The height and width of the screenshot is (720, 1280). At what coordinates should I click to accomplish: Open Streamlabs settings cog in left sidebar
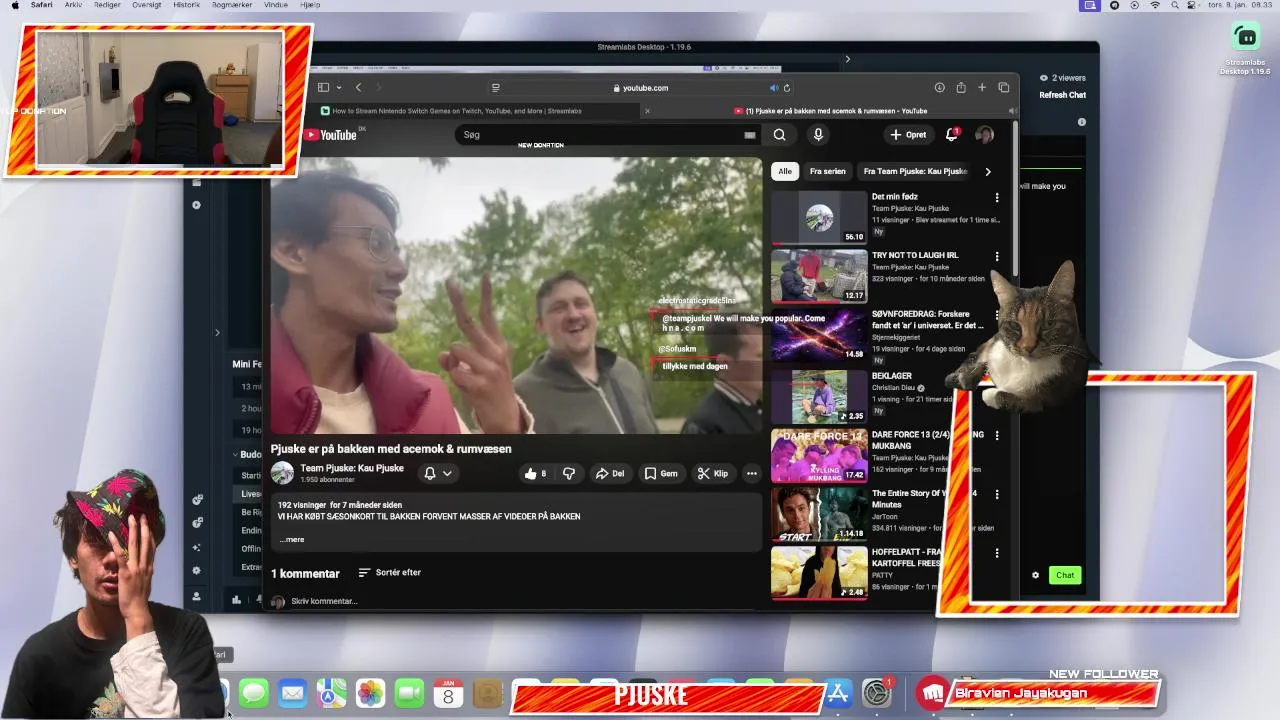[x=197, y=571]
